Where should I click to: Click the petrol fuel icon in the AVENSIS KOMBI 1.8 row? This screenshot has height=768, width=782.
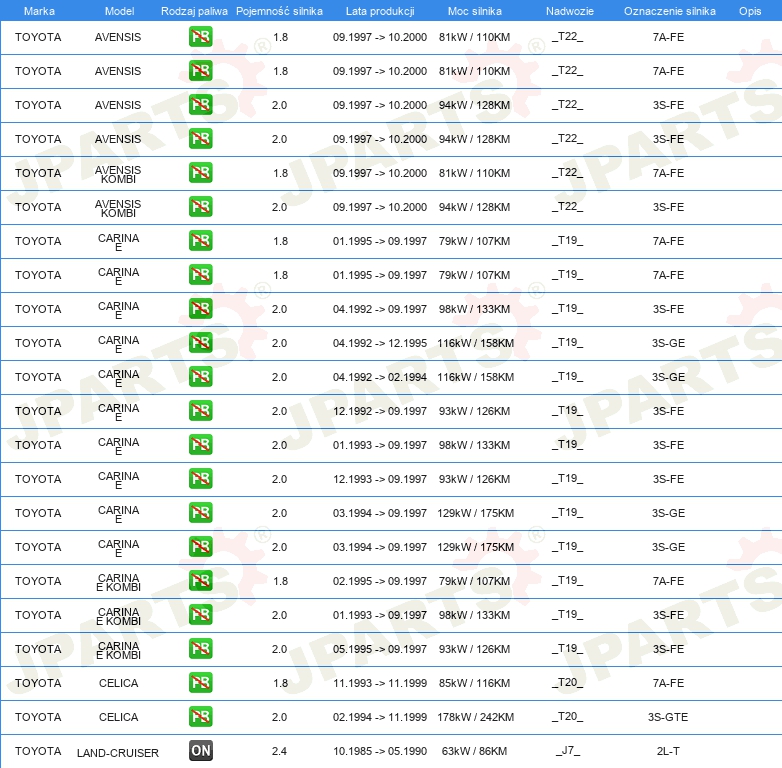tap(200, 173)
